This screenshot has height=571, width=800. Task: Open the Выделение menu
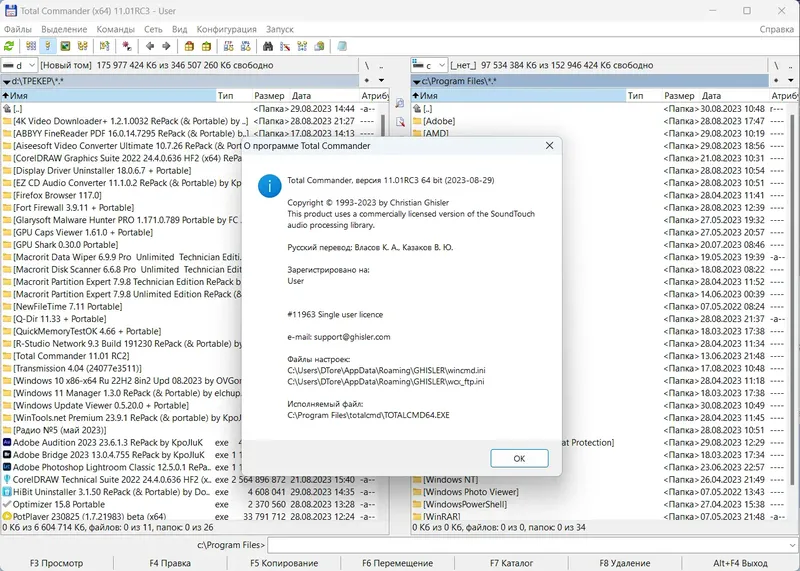[64, 29]
